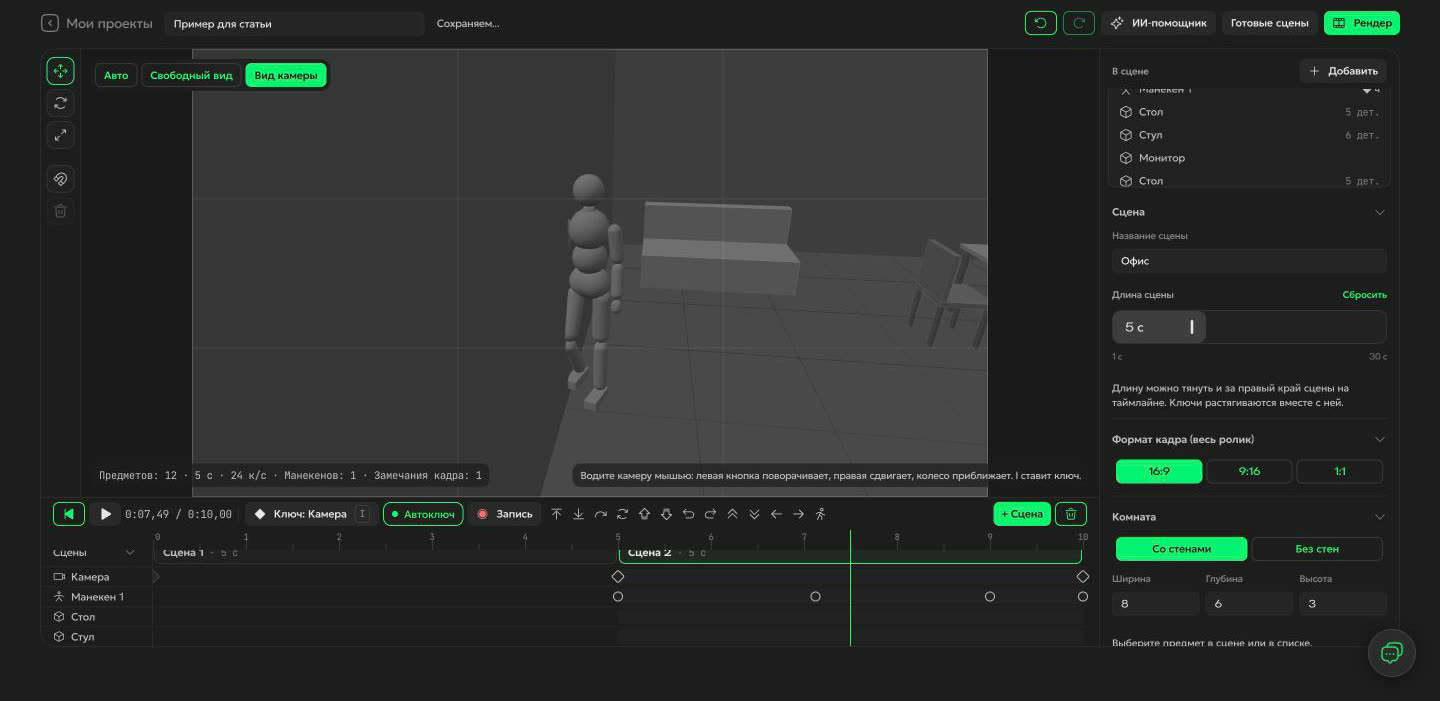Choose the 1:1 frame format

point(1340,471)
